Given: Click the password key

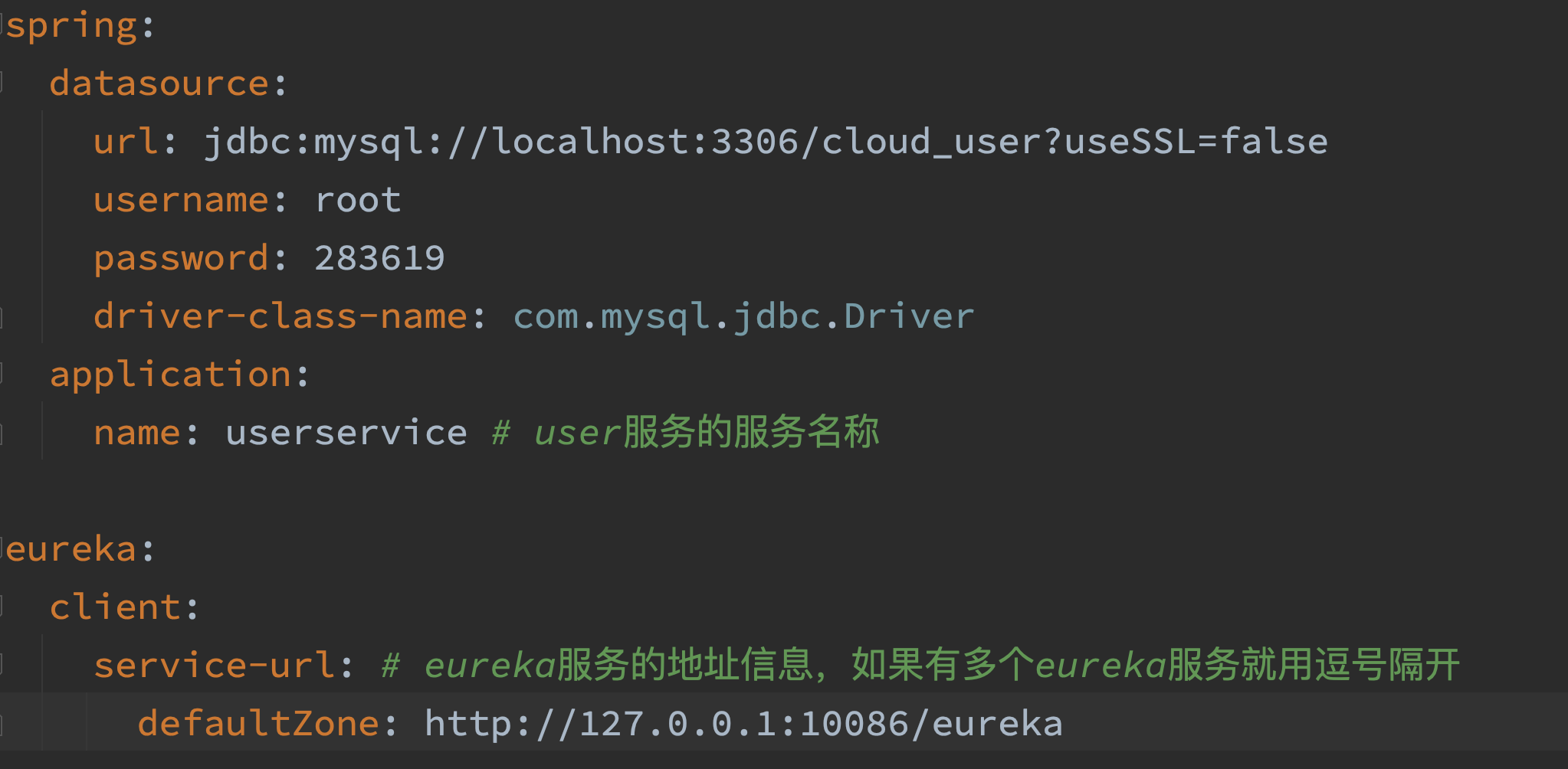Looking at the screenshot, I should (181, 258).
